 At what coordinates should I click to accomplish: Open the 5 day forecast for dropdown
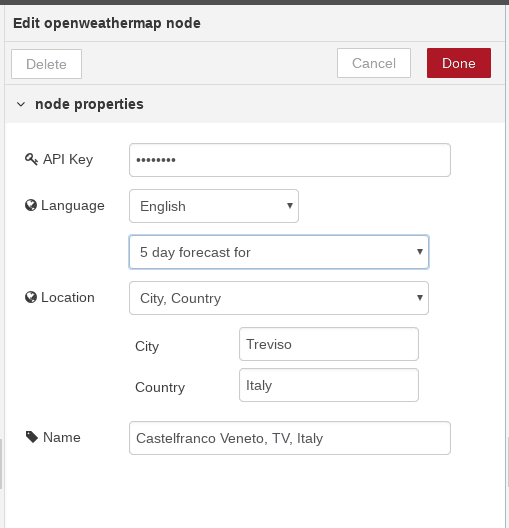tap(279, 252)
